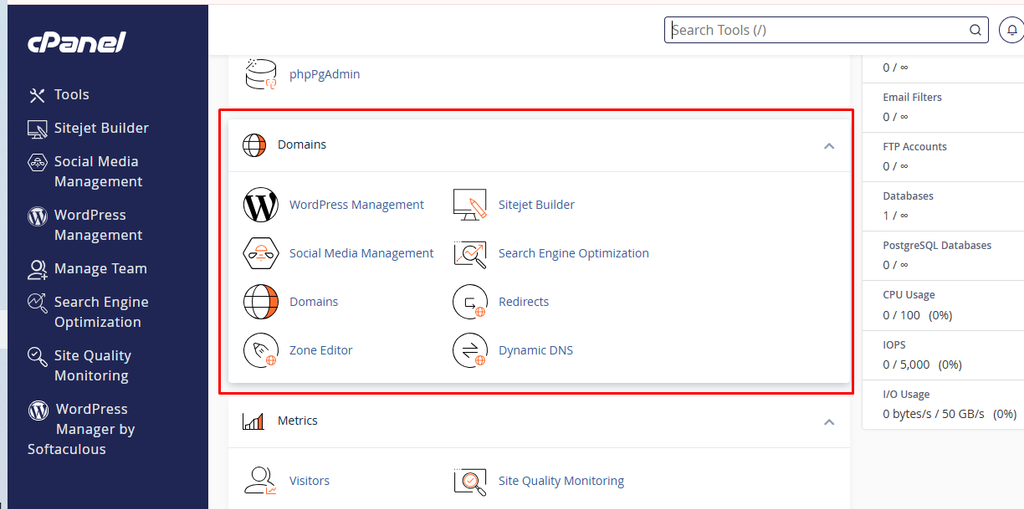This screenshot has width=1024, height=509.
Task: Click the cPanel logo
Action: pos(76,42)
